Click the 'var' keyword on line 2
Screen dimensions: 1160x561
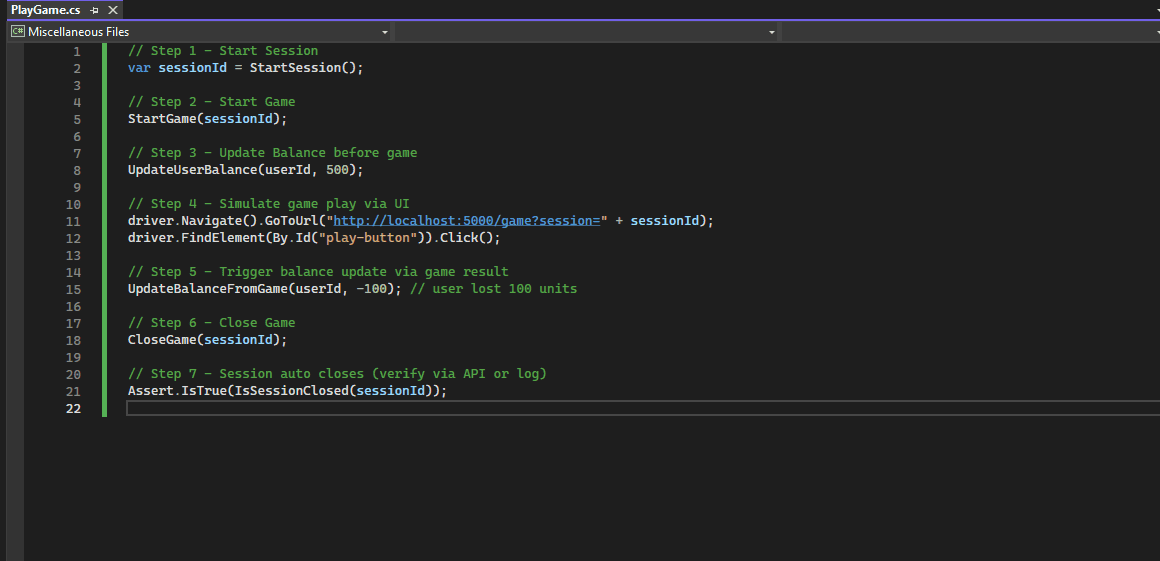(139, 68)
